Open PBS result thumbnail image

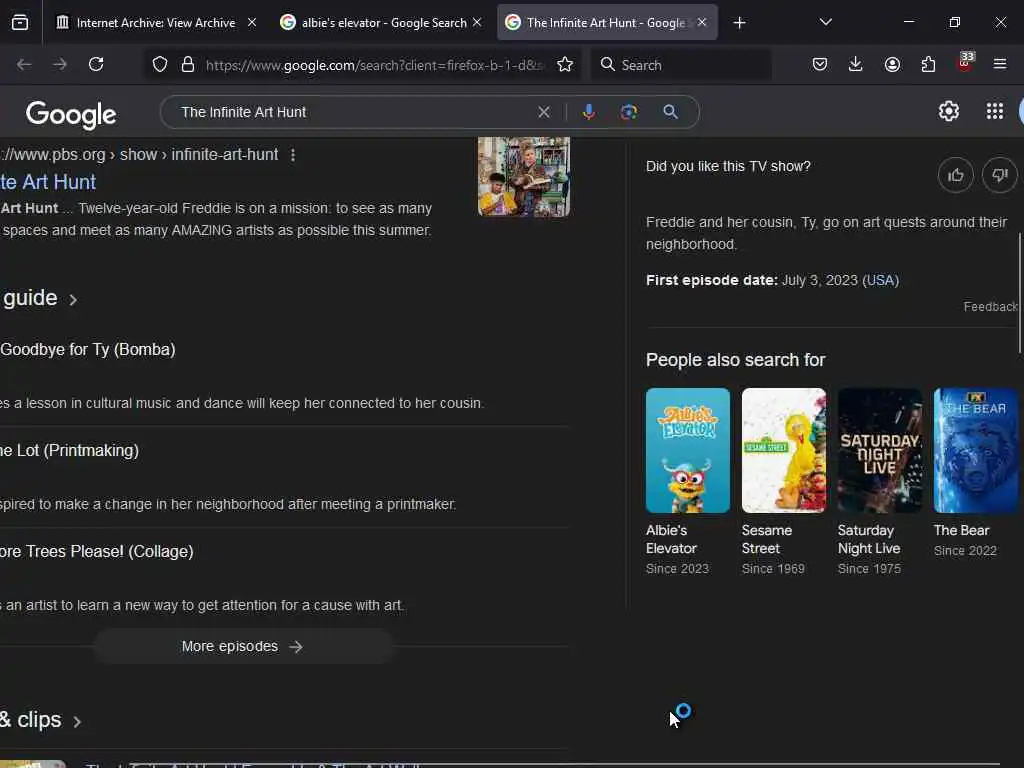click(524, 176)
